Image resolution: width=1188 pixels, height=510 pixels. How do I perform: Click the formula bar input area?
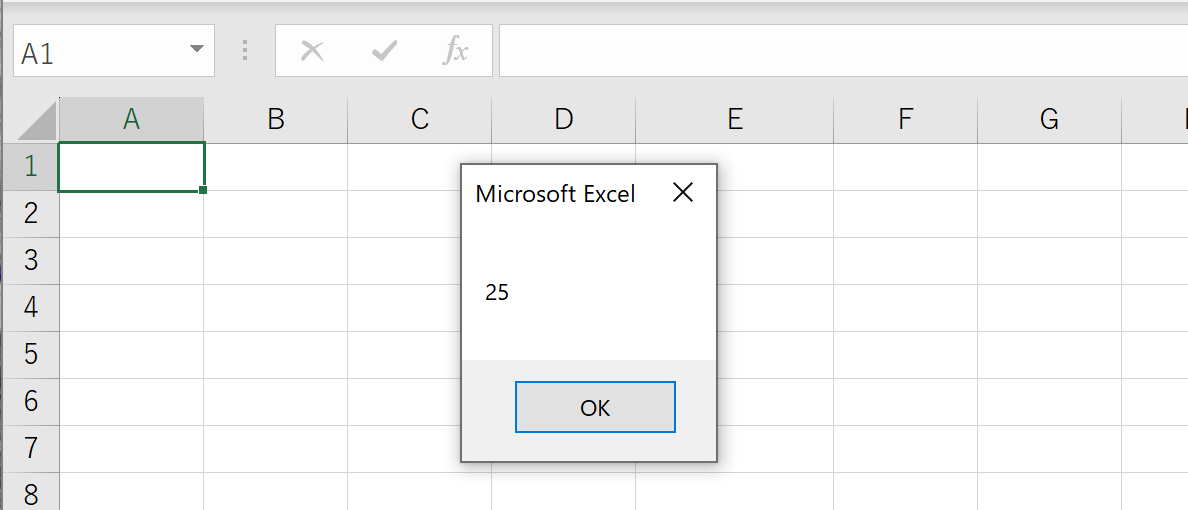[x=843, y=51]
